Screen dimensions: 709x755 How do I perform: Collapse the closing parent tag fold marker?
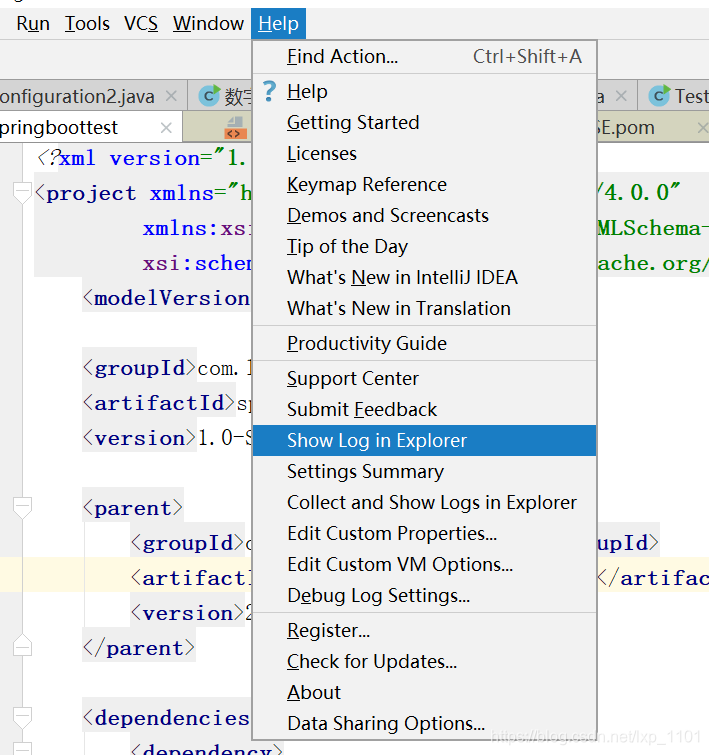[22, 646]
